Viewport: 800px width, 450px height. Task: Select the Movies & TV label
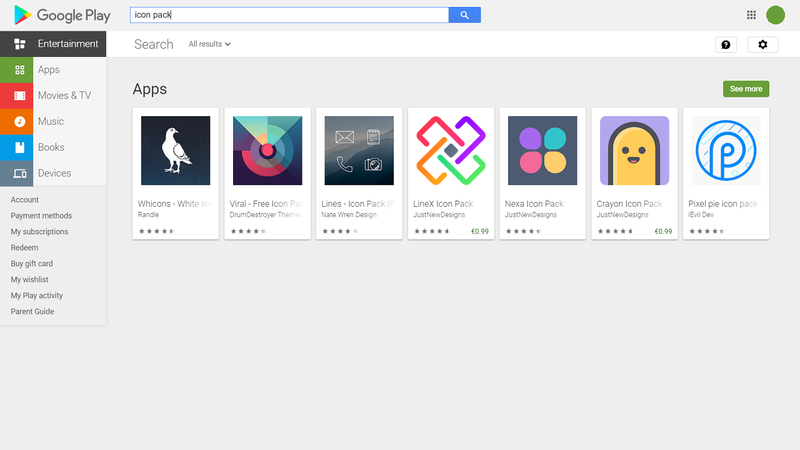(64, 95)
